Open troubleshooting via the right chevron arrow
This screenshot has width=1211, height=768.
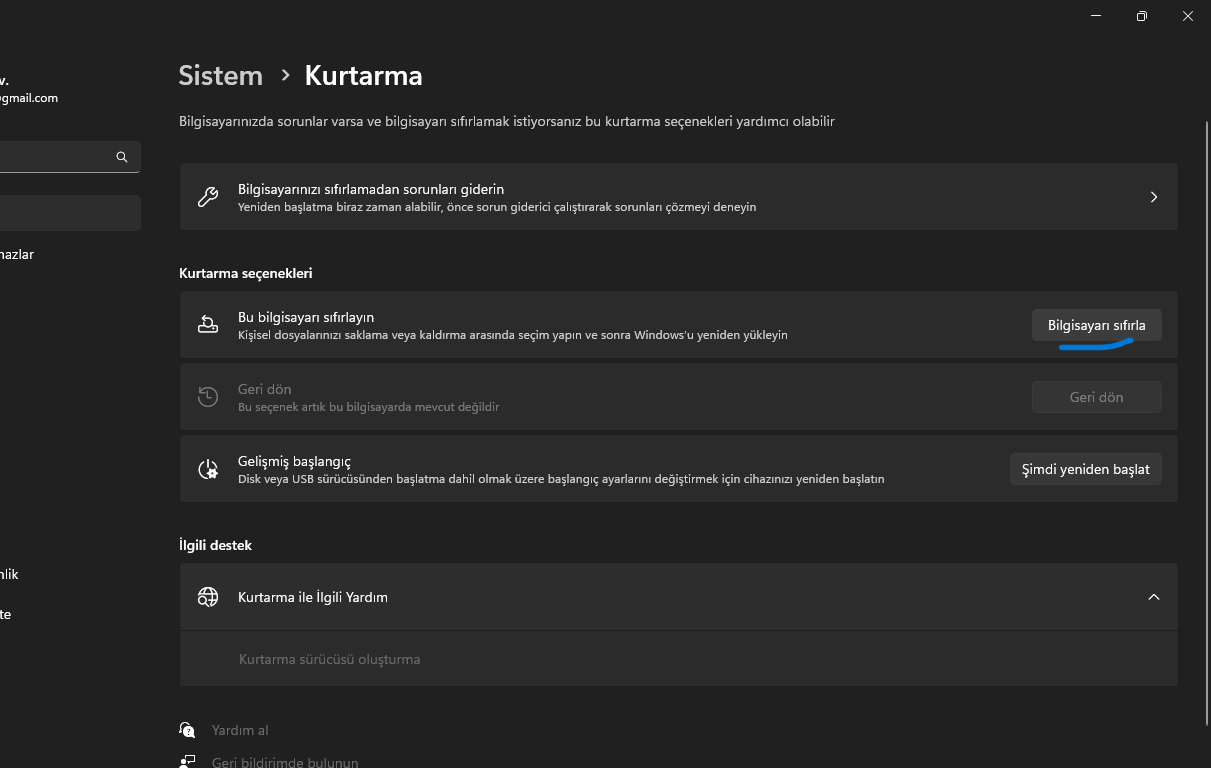(1153, 197)
